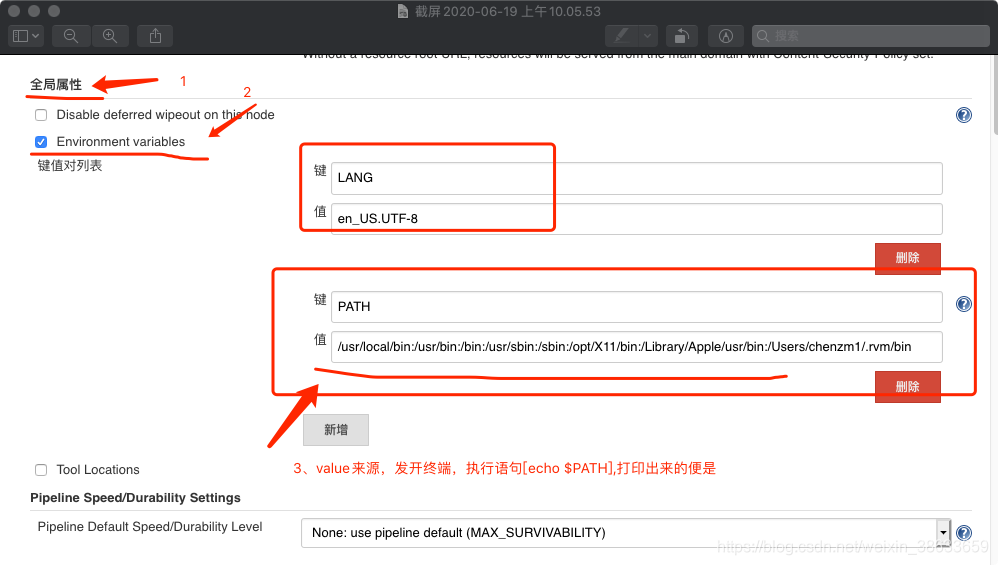Open help for Pipeline Durability Level
Screen dimensions: 998x565
964,533
